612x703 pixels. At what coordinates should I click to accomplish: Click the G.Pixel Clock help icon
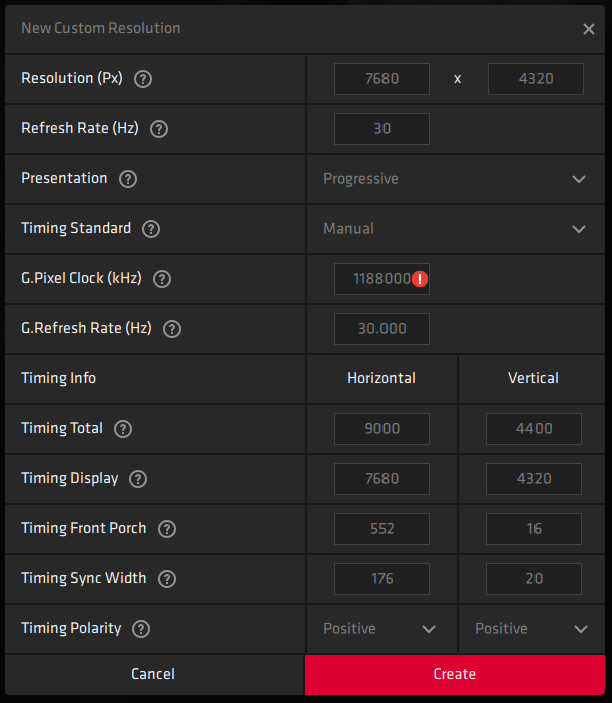tap(162, 279)
